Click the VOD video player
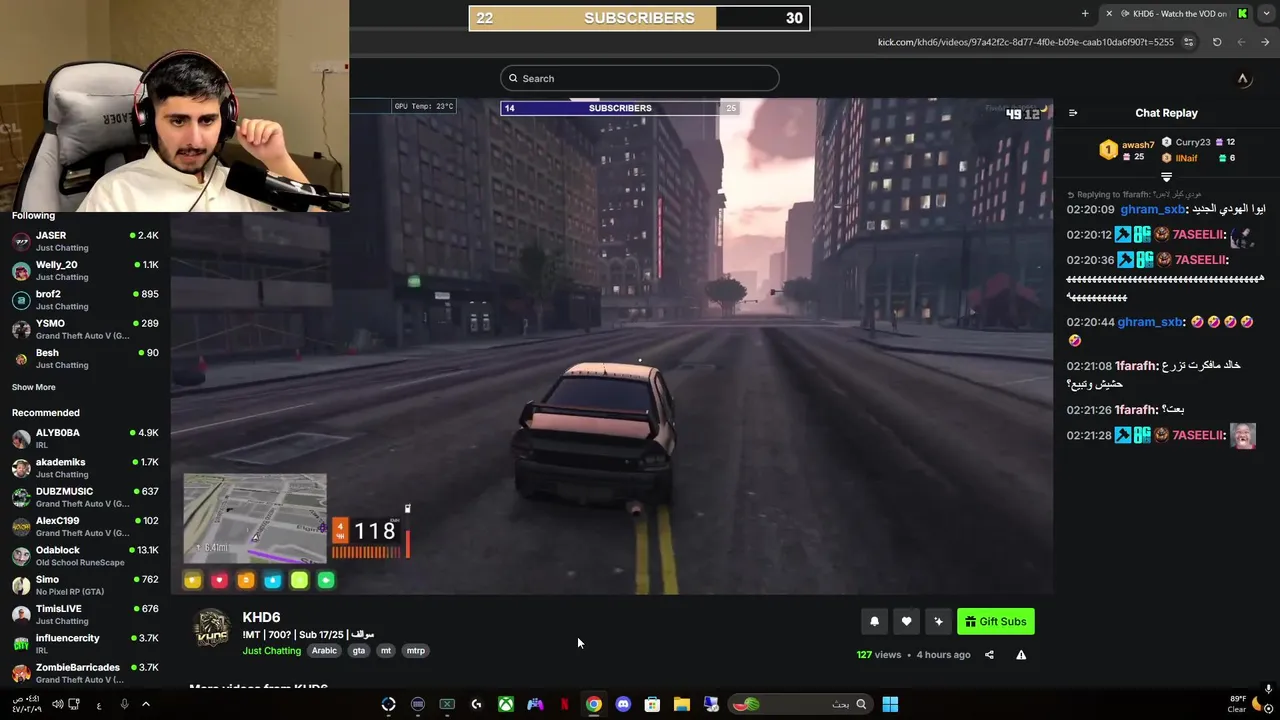 click(611, 346)
